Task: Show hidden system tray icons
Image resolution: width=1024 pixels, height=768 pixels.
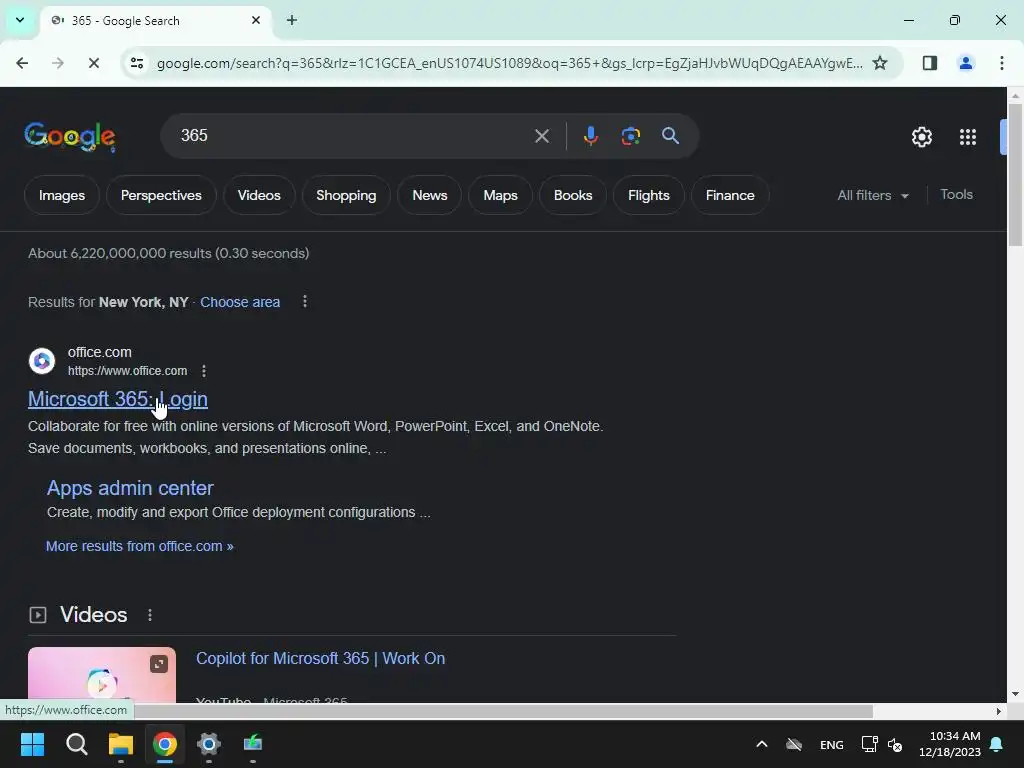Action: [x=761, y=744]
